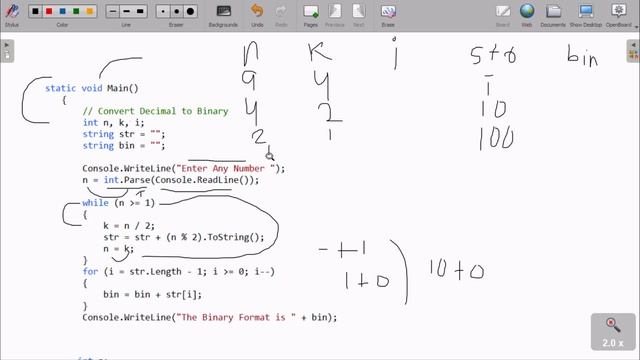Select the black pen color

(x=36, y=11)
